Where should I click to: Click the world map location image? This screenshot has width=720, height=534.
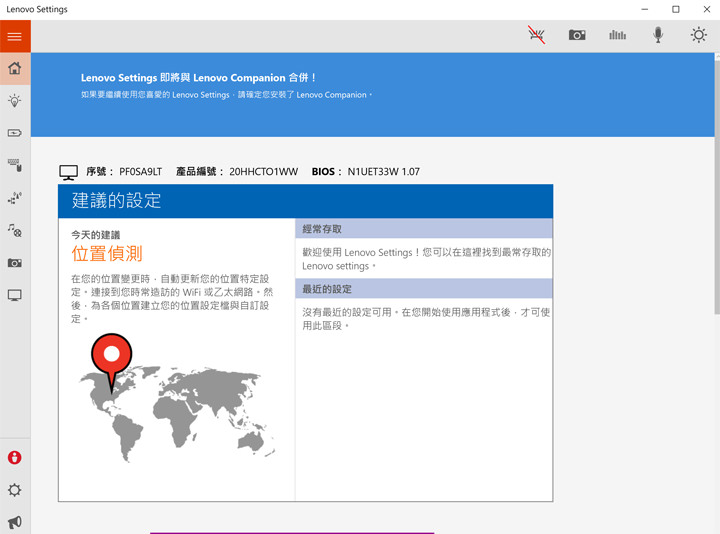(x=176, y=405)
